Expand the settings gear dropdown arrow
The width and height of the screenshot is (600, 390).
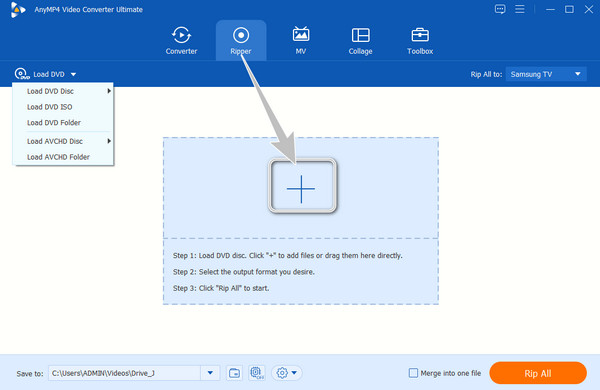(294, 373)
